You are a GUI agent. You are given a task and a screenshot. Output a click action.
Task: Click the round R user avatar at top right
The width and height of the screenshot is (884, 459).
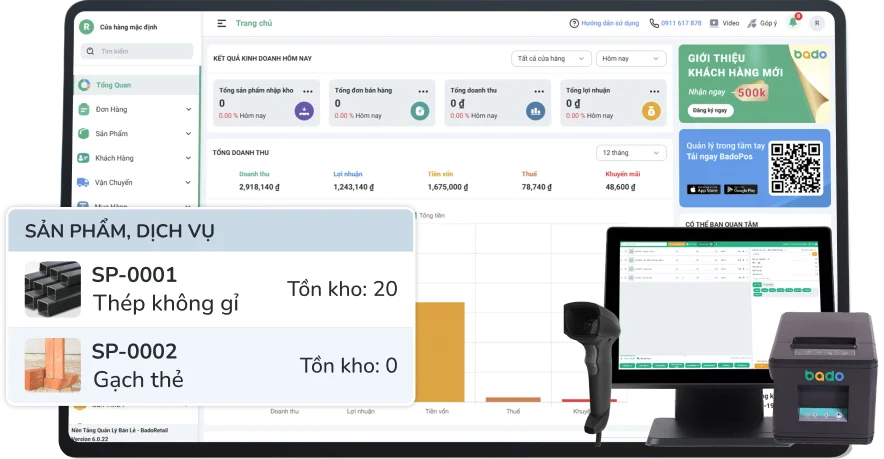click(817, 23)
